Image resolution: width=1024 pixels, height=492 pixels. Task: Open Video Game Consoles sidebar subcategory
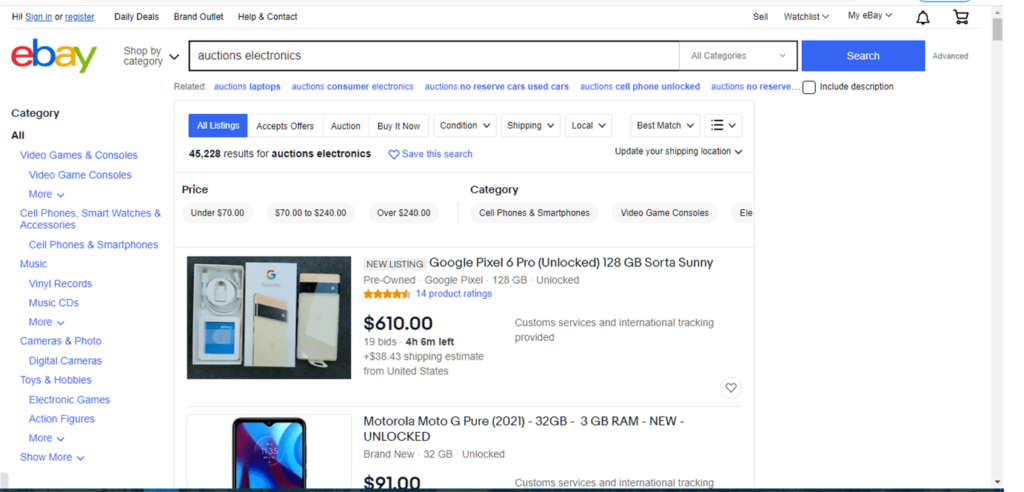tap(80, 175)
